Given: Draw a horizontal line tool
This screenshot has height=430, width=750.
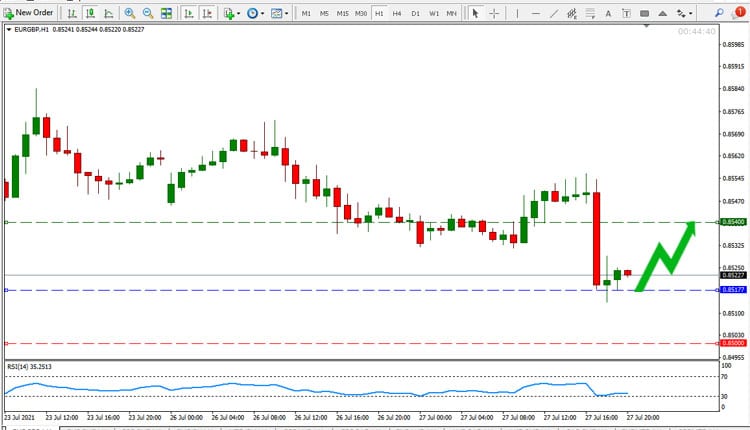Looking at the screenshot, I should coord(537,13).
